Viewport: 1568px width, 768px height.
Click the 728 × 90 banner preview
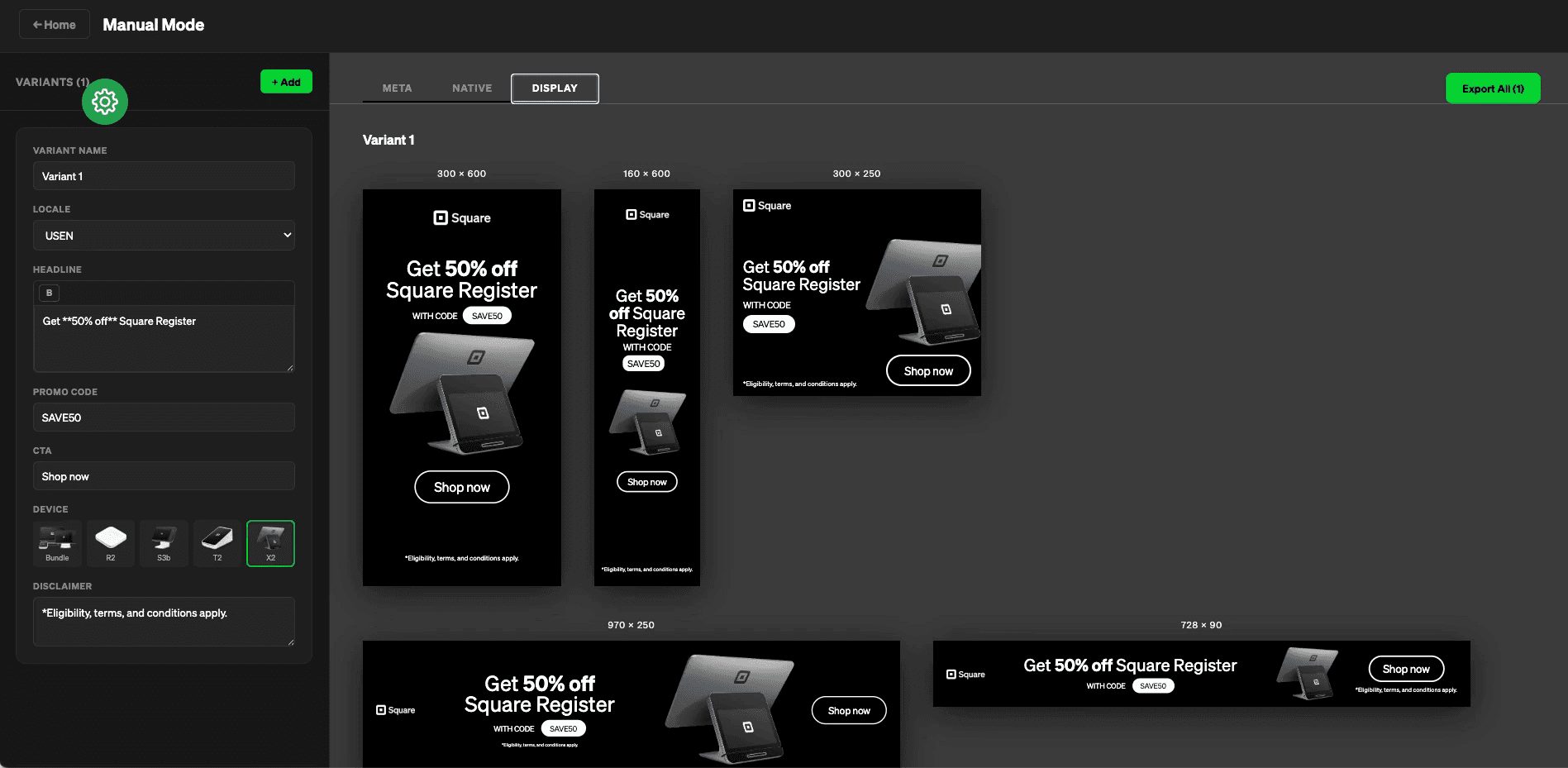[1202, 674]
